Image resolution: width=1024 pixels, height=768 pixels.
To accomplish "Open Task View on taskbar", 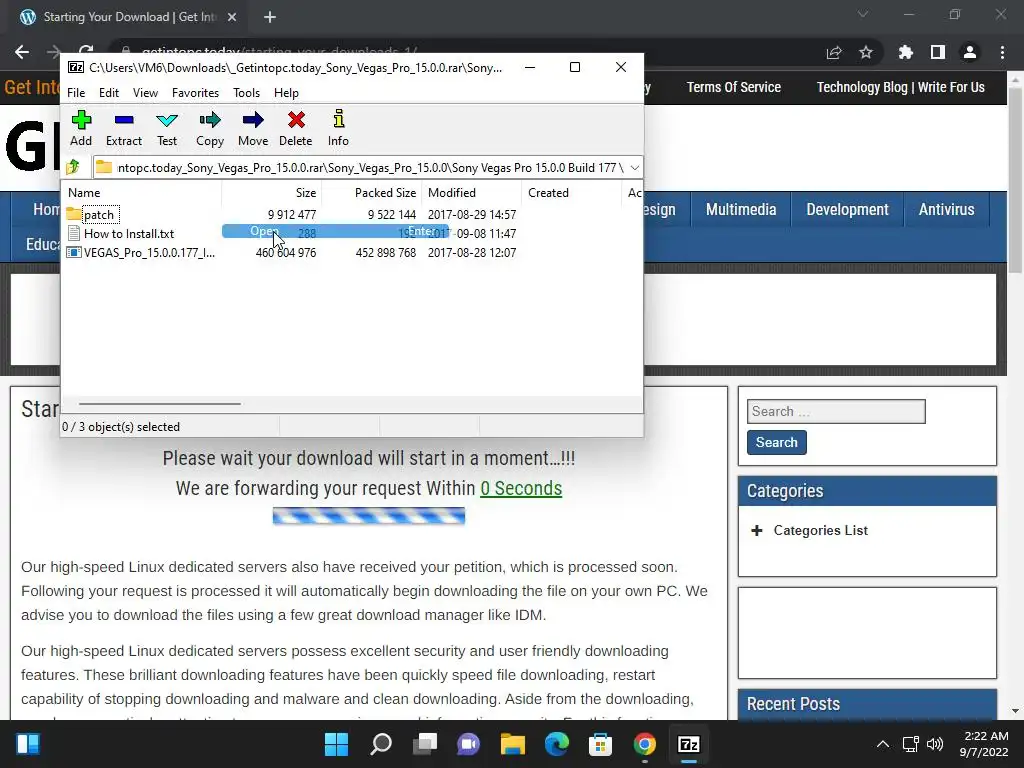I will (x=425, y=744).
